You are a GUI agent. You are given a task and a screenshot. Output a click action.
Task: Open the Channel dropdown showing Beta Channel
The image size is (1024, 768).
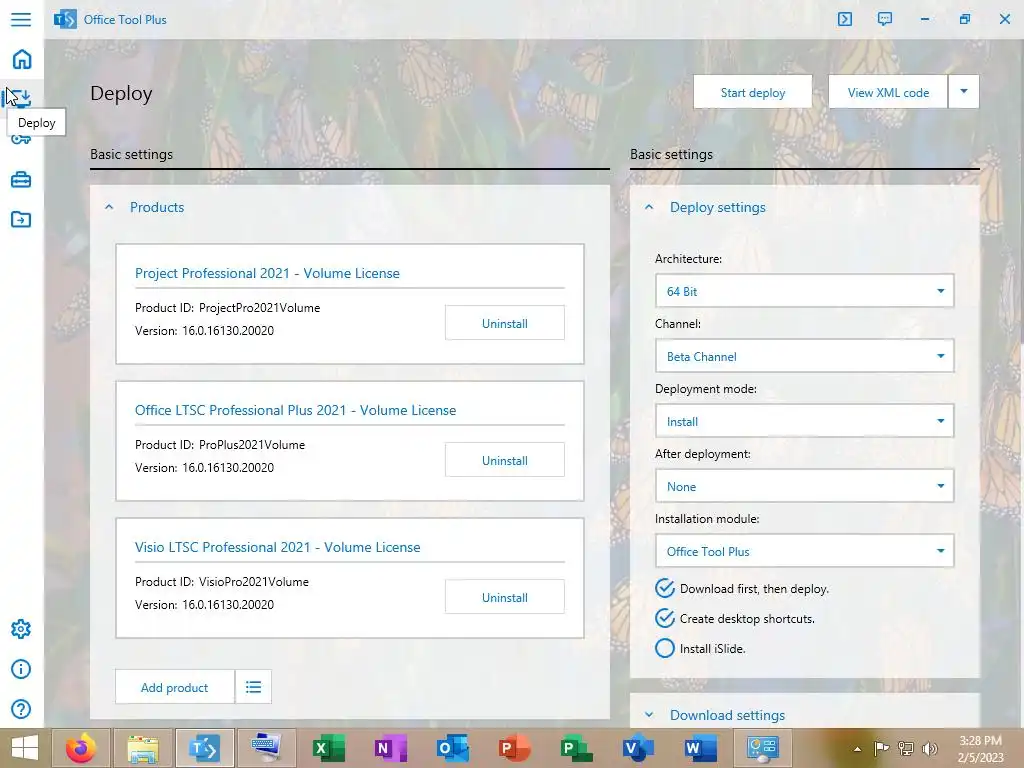coord(805,356)
